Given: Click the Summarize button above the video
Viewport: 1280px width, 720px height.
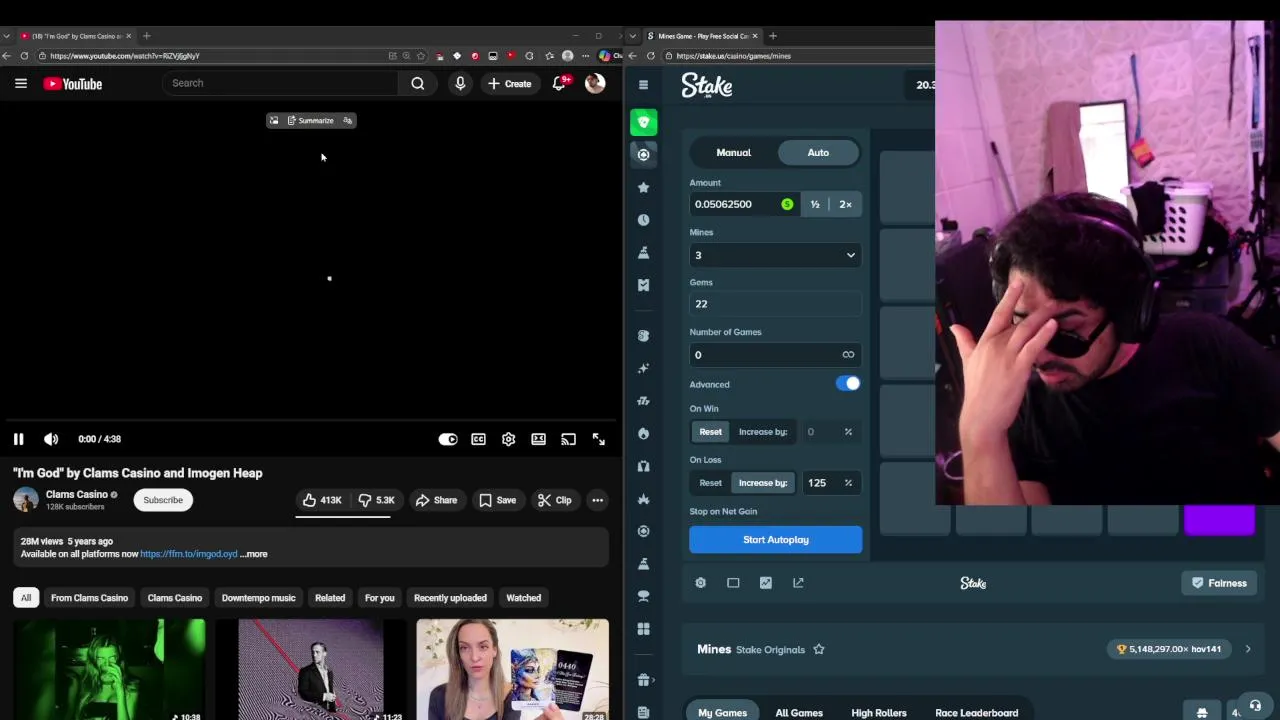Looking at the screenshot, I should point(310,121).
